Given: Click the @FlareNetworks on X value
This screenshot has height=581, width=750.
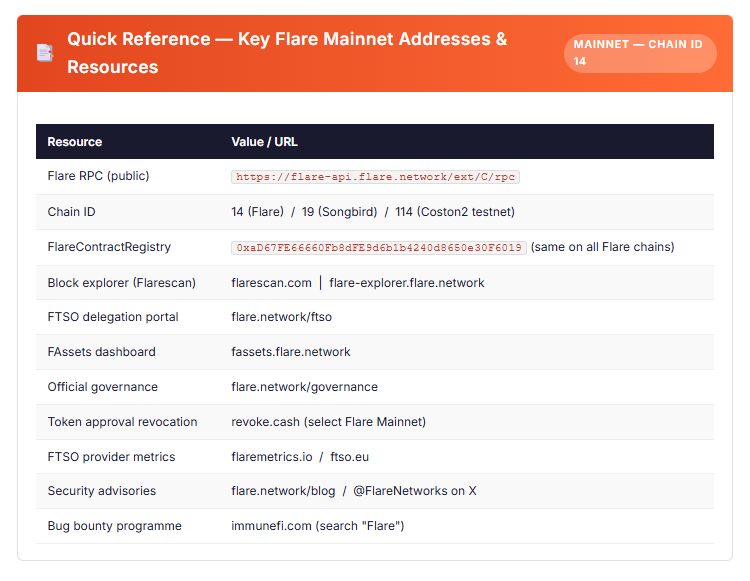Looking at the screenshot, I should (x=415, y=491).
